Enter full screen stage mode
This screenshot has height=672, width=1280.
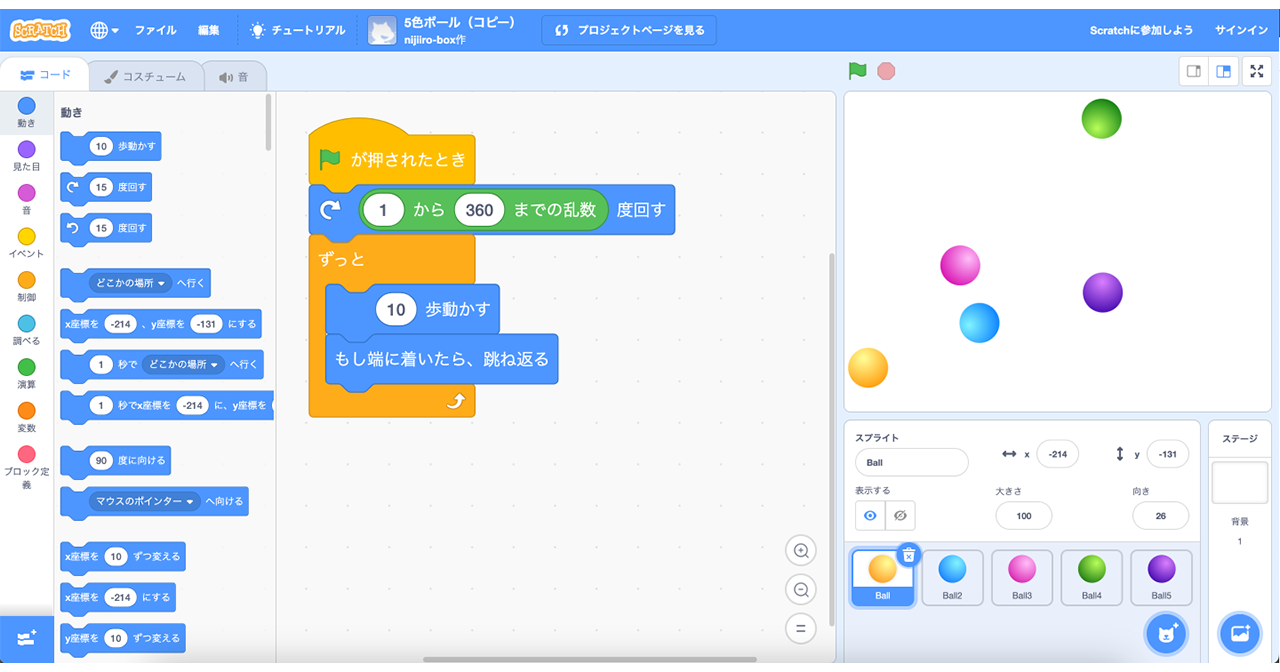1256,71
